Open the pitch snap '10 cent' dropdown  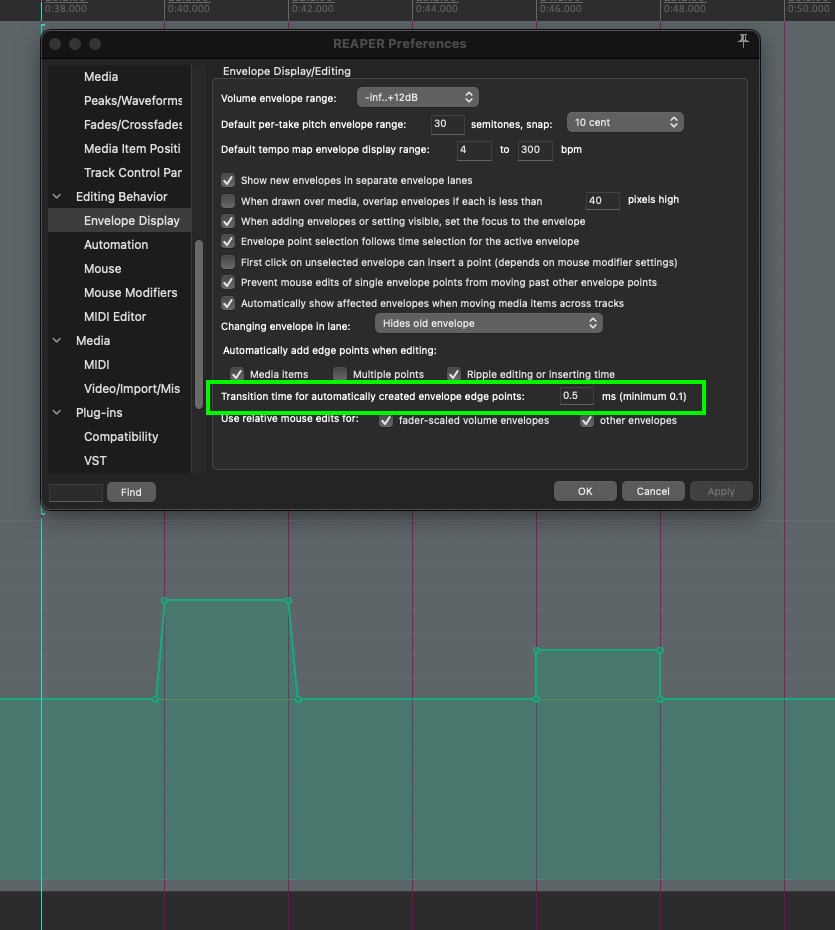[625, 121]
